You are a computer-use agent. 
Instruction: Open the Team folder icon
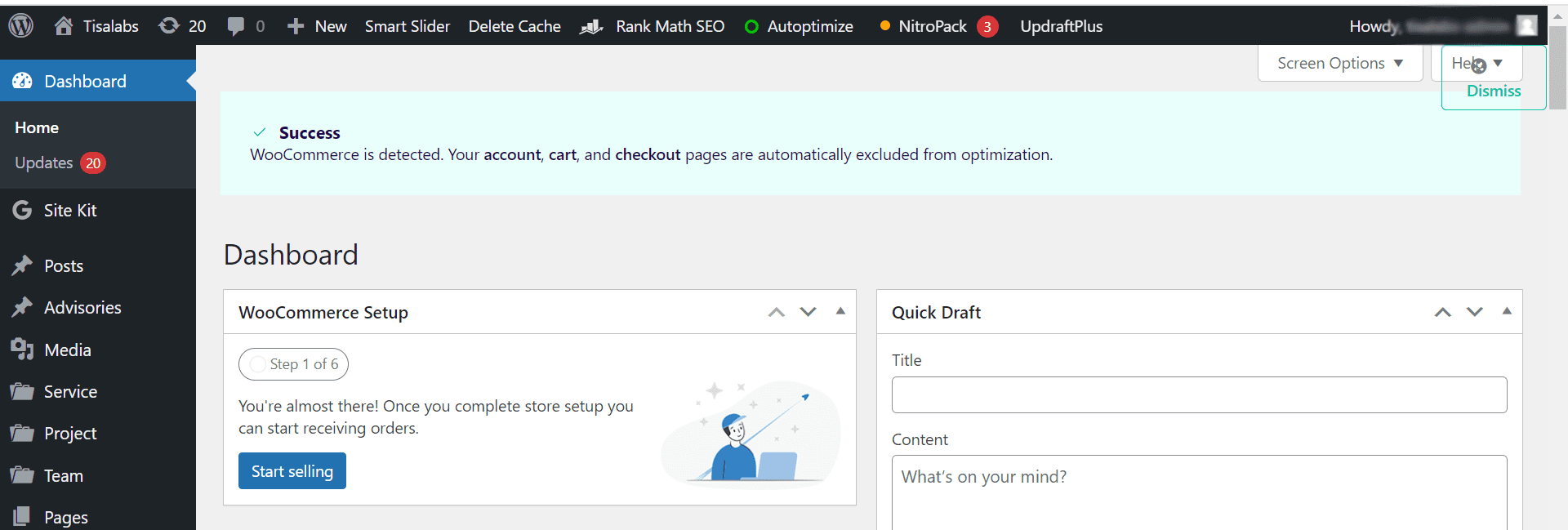coord(22,475)
